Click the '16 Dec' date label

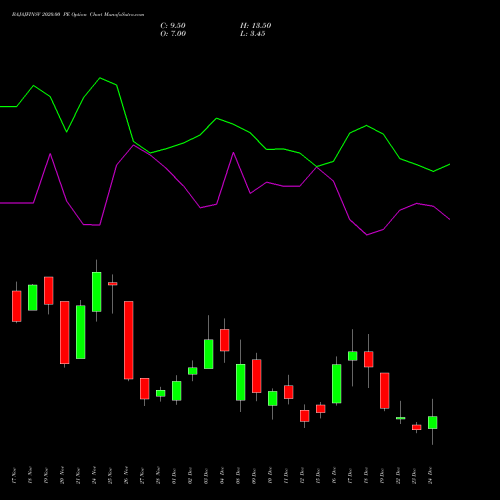tap(334, 475)
